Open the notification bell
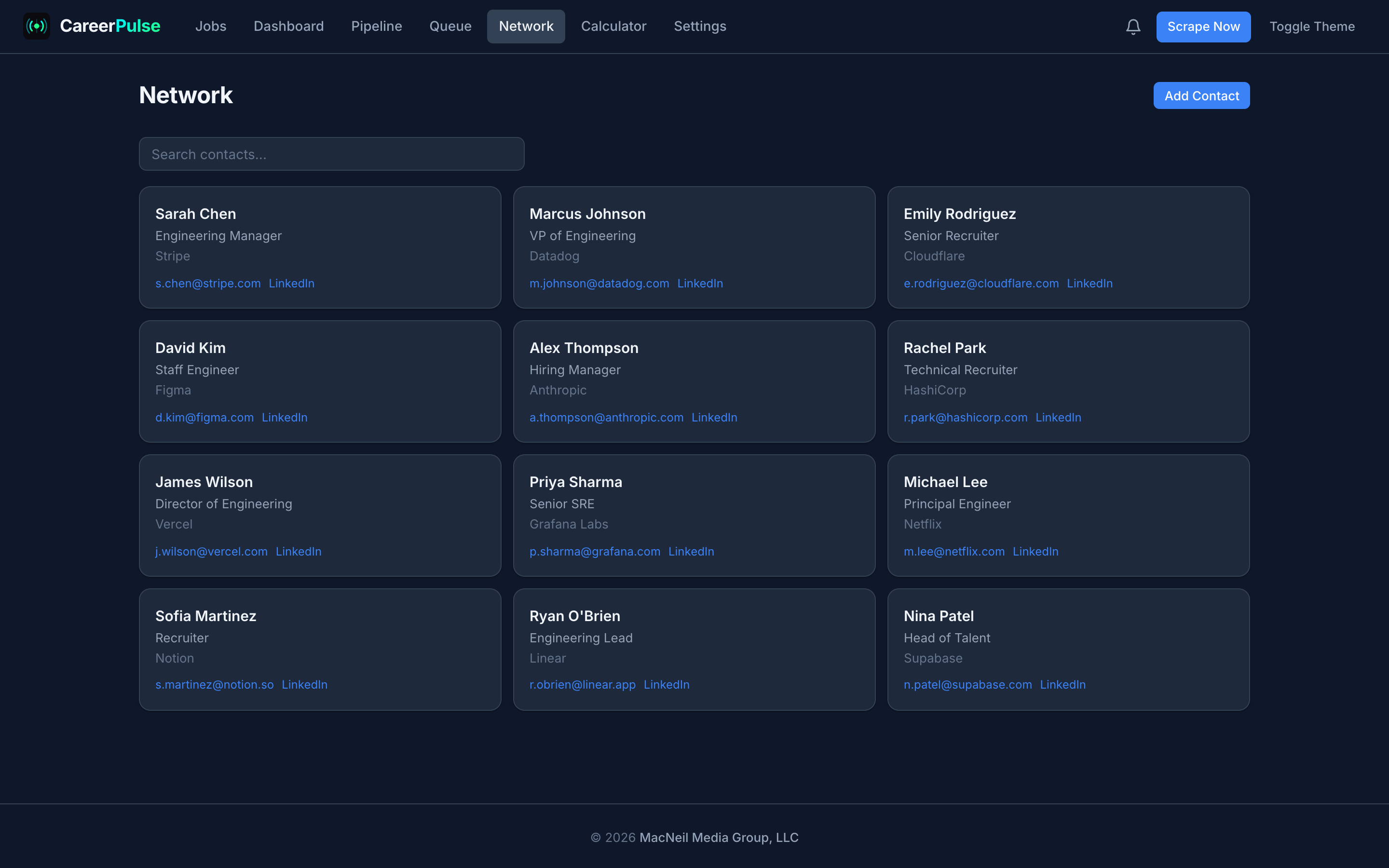 1133,26
